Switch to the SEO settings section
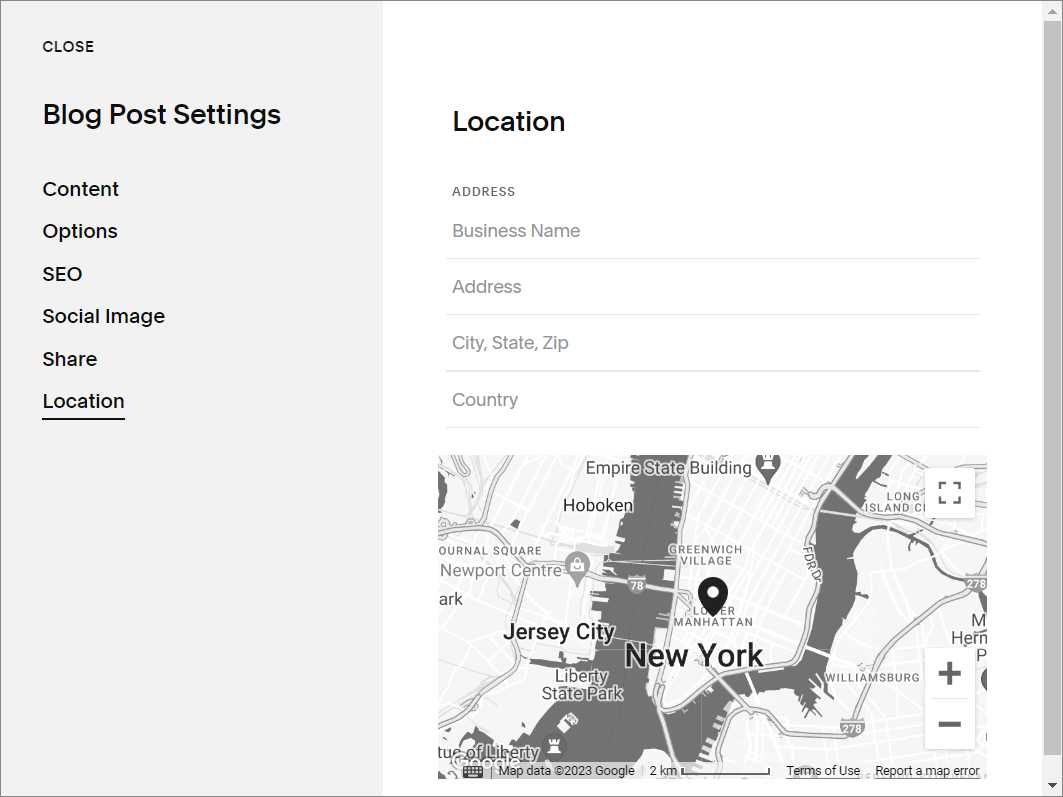Screen dimensions: 1063x797 [x=62, y=274]
